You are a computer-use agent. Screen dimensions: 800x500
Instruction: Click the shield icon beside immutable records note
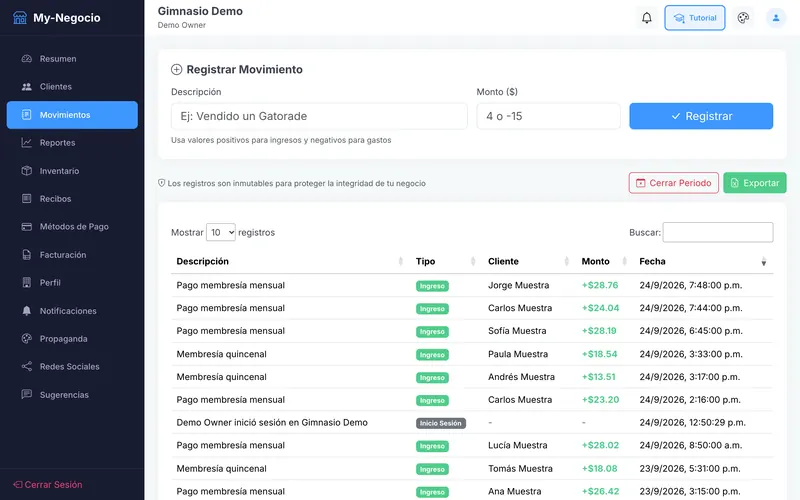[161, 183]
